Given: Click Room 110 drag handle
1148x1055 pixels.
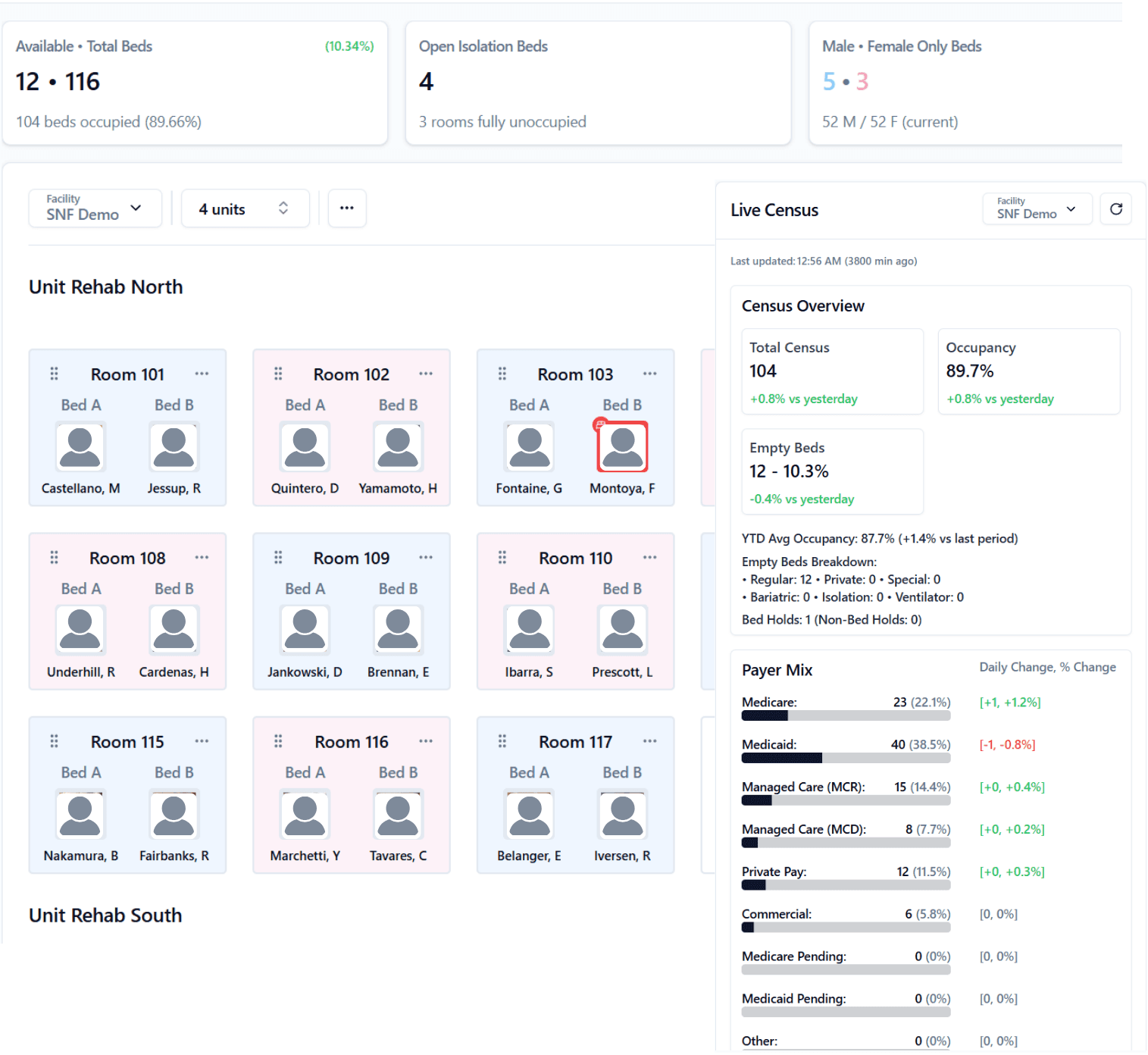Looking at the screenshot, I should click(x=502, y=557).
